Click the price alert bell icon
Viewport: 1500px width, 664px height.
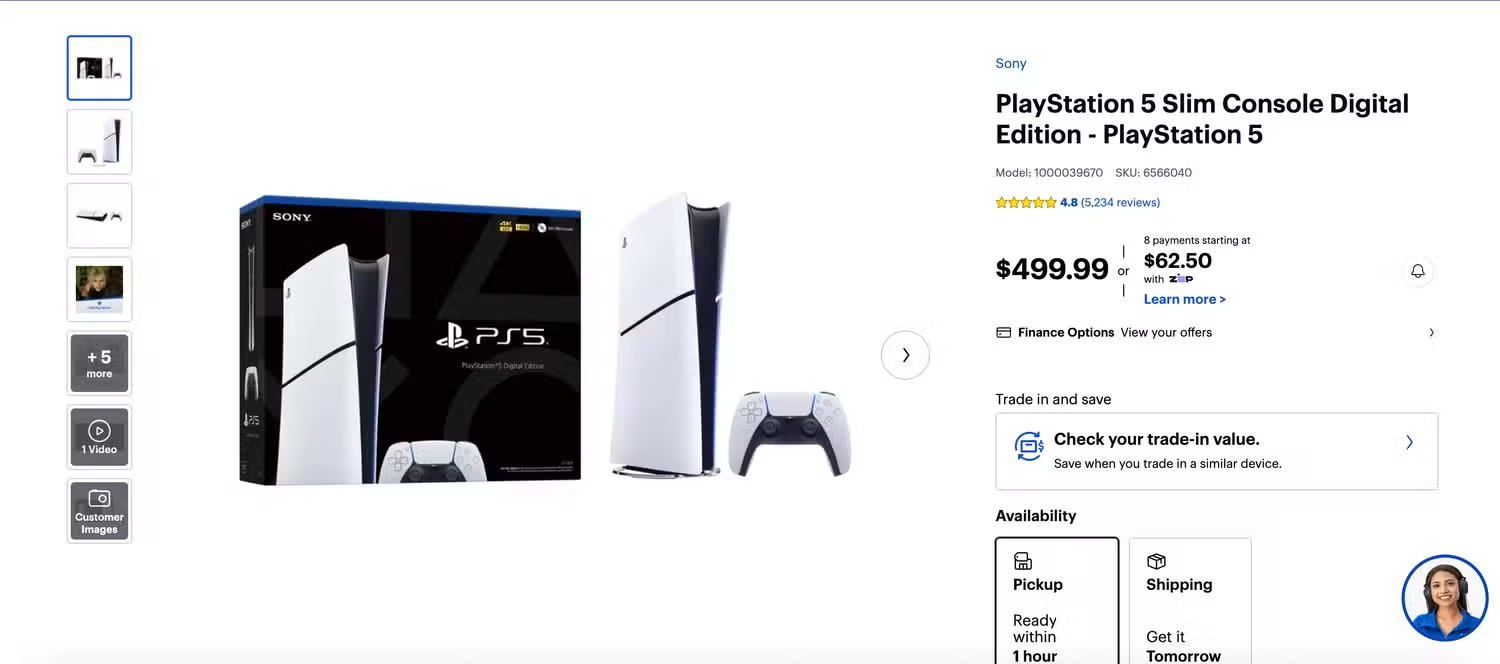[1417, 271]
